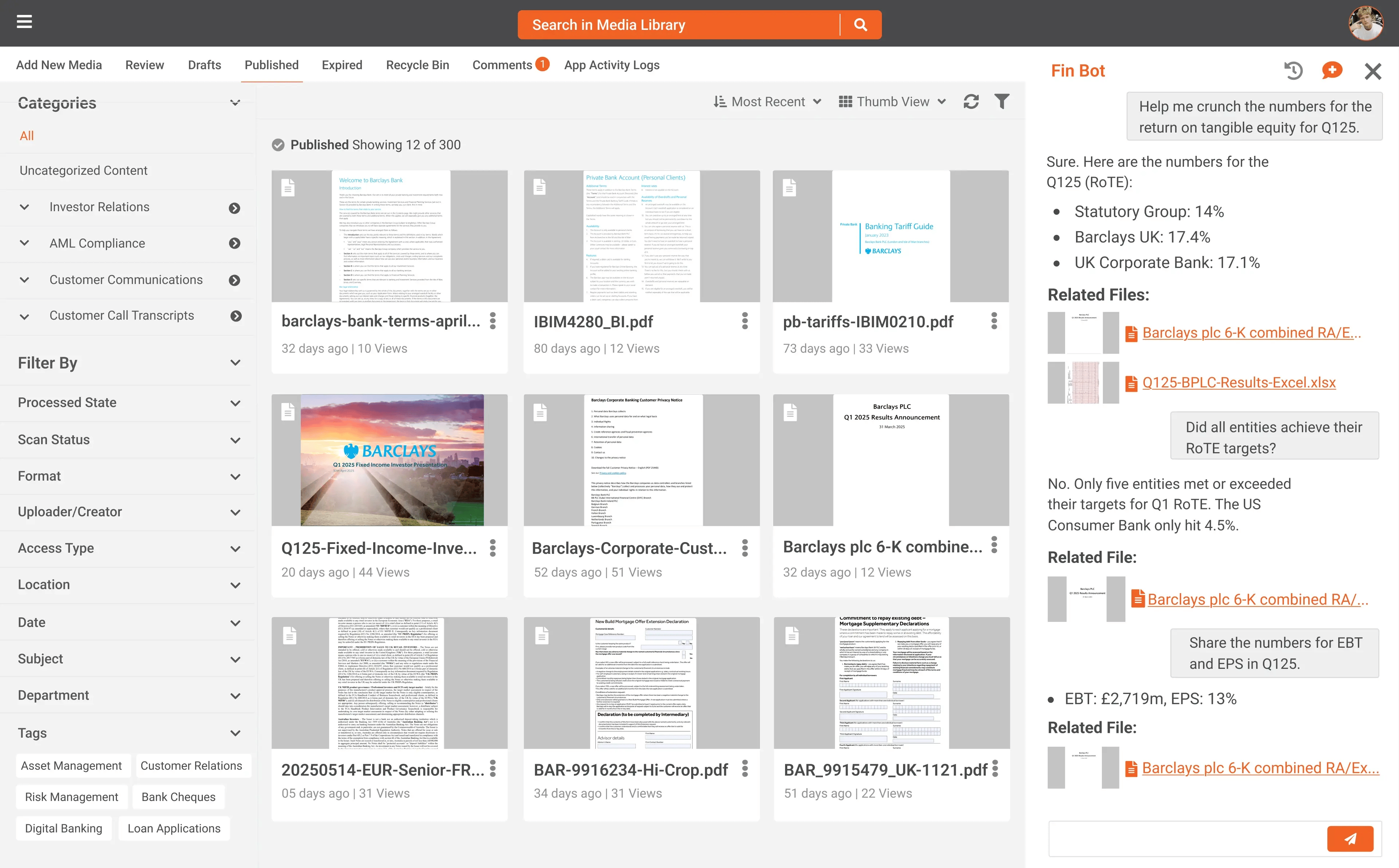Expand Customer Call Transcripts subcategories
The width and height of the screenshot is (1399, 868).
[x=24, y=316]
